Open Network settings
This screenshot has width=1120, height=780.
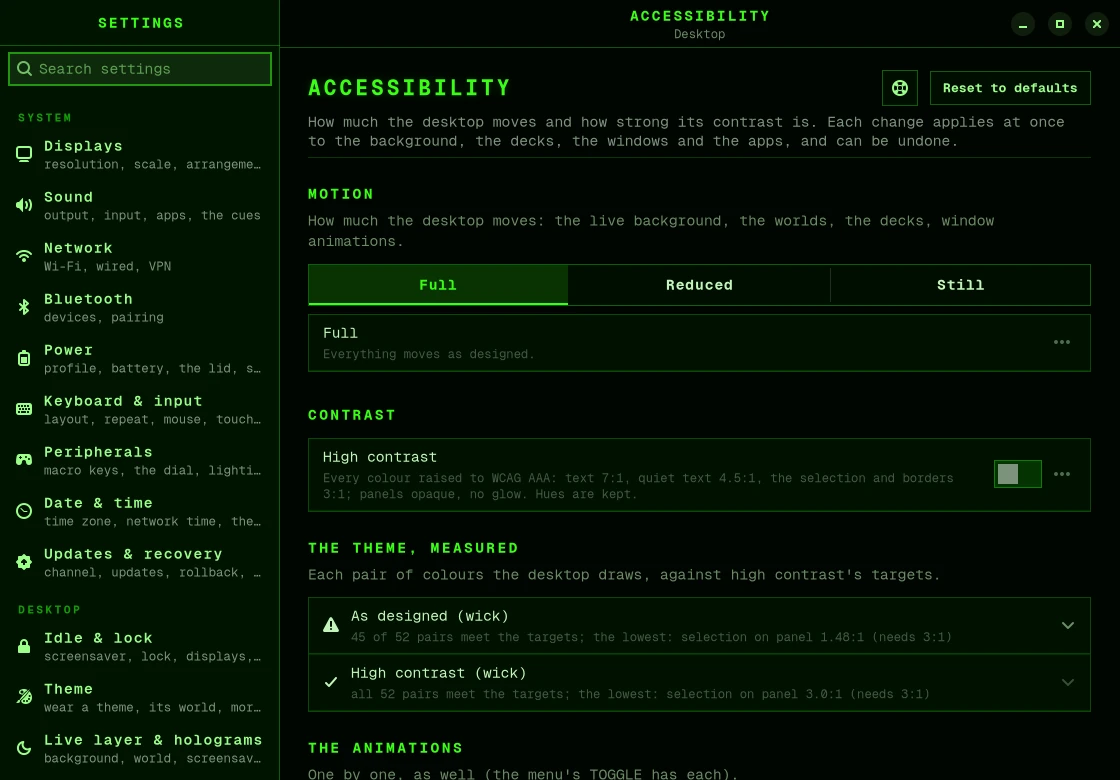140,256
